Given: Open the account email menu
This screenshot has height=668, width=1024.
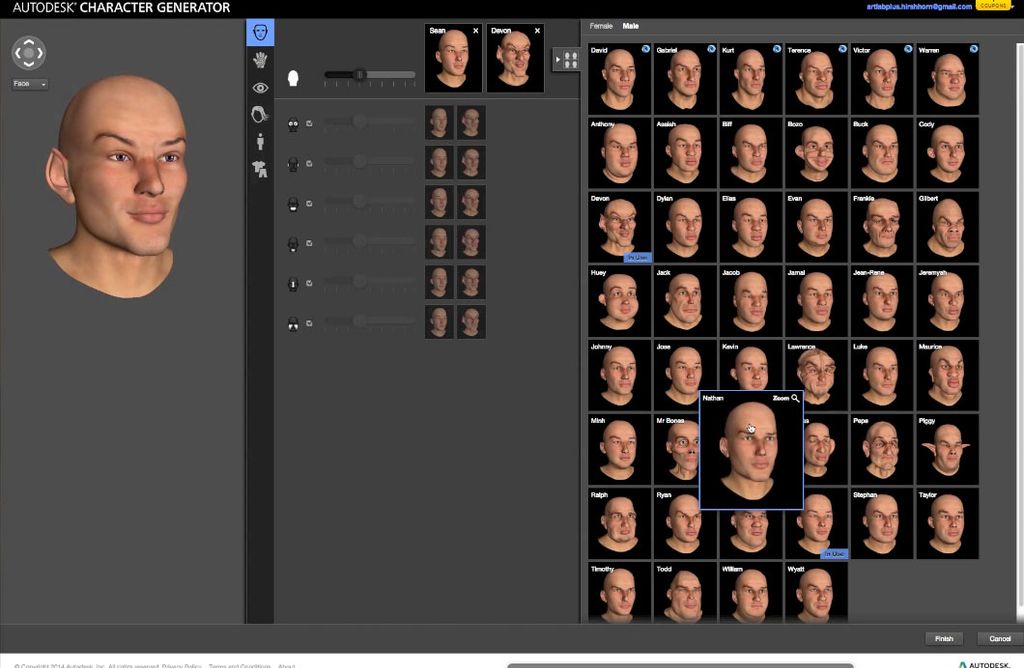Looking at the screenshot, I should point(919,7).
